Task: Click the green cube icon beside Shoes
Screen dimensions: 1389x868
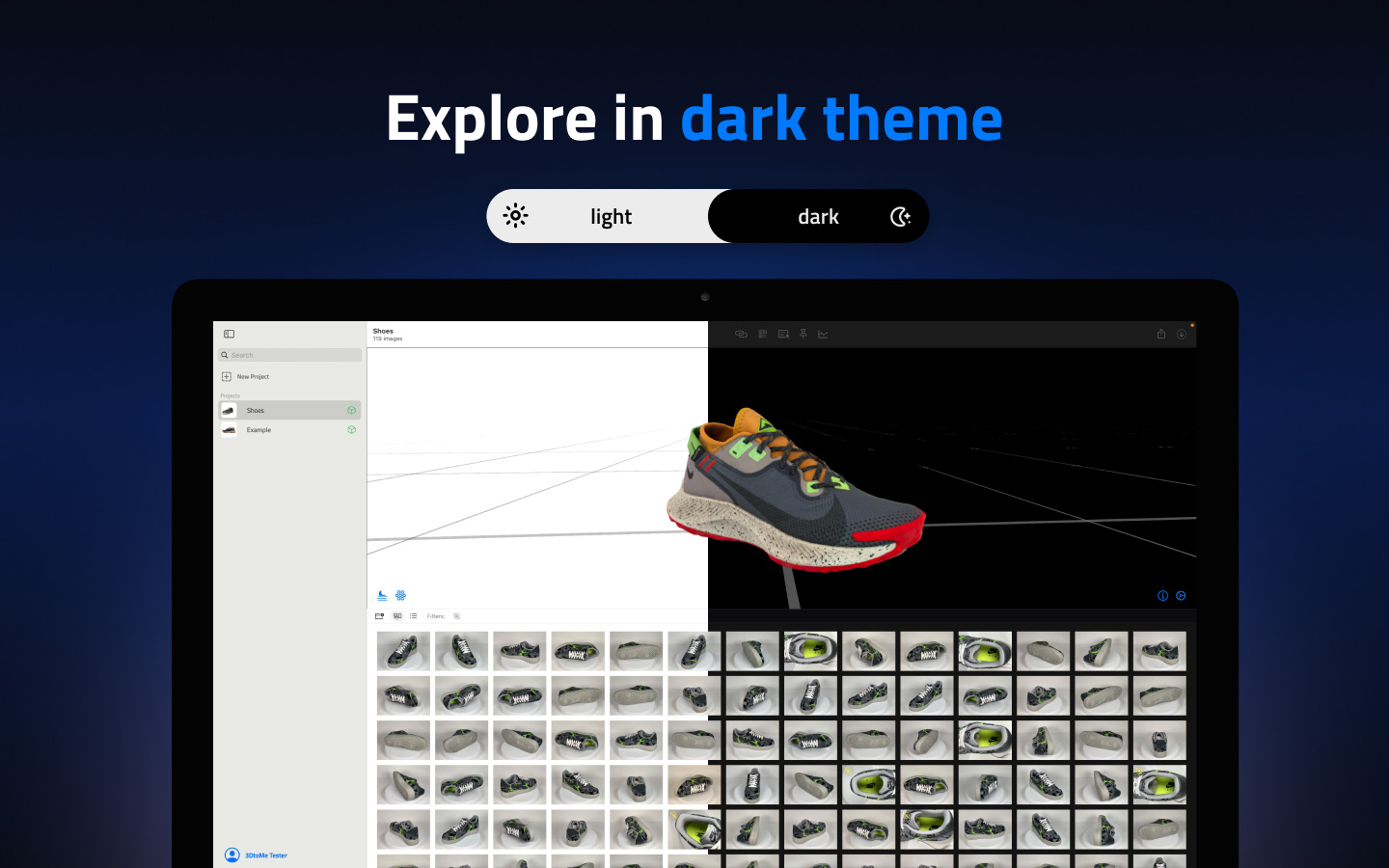Action: point(351,410)
